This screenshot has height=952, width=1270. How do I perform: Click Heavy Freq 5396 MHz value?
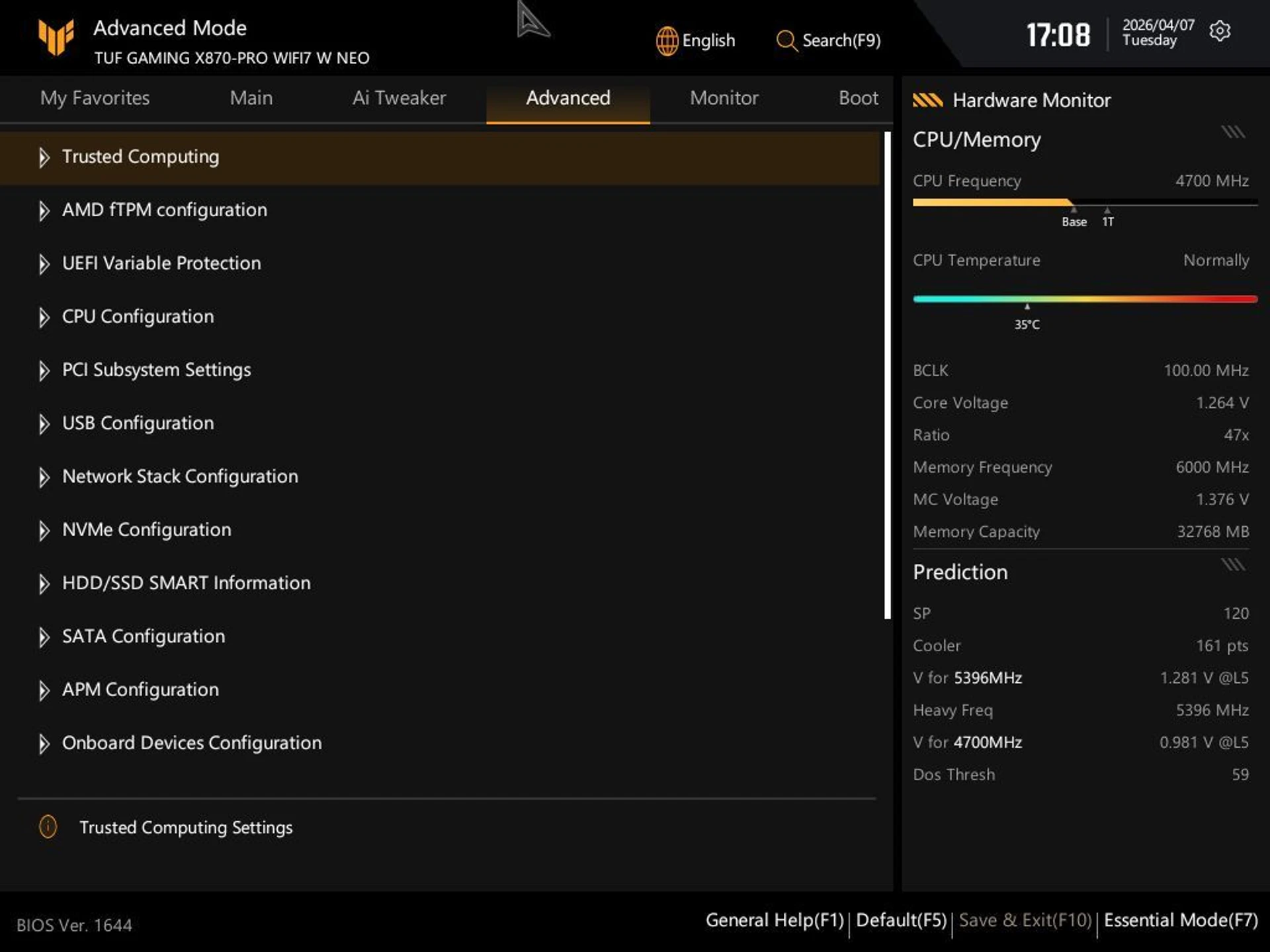(x=1212, y=710)
